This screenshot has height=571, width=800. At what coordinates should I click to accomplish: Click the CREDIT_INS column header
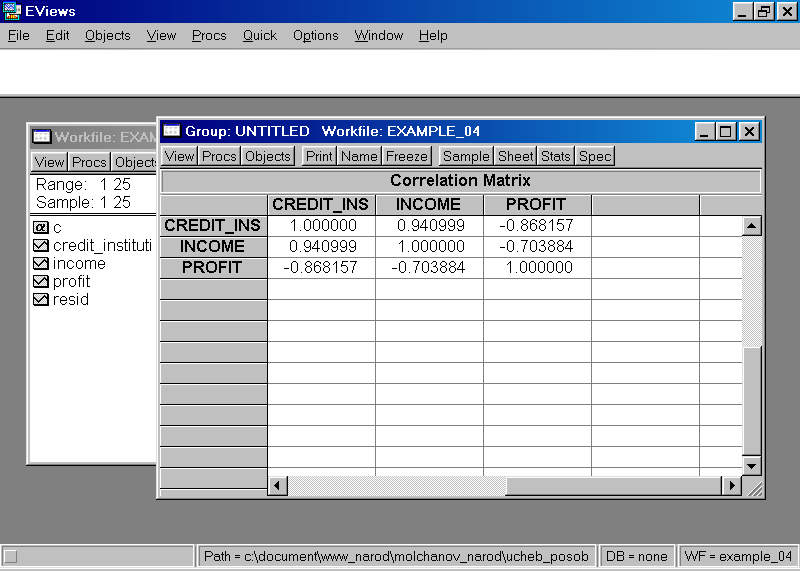point(321,205)
